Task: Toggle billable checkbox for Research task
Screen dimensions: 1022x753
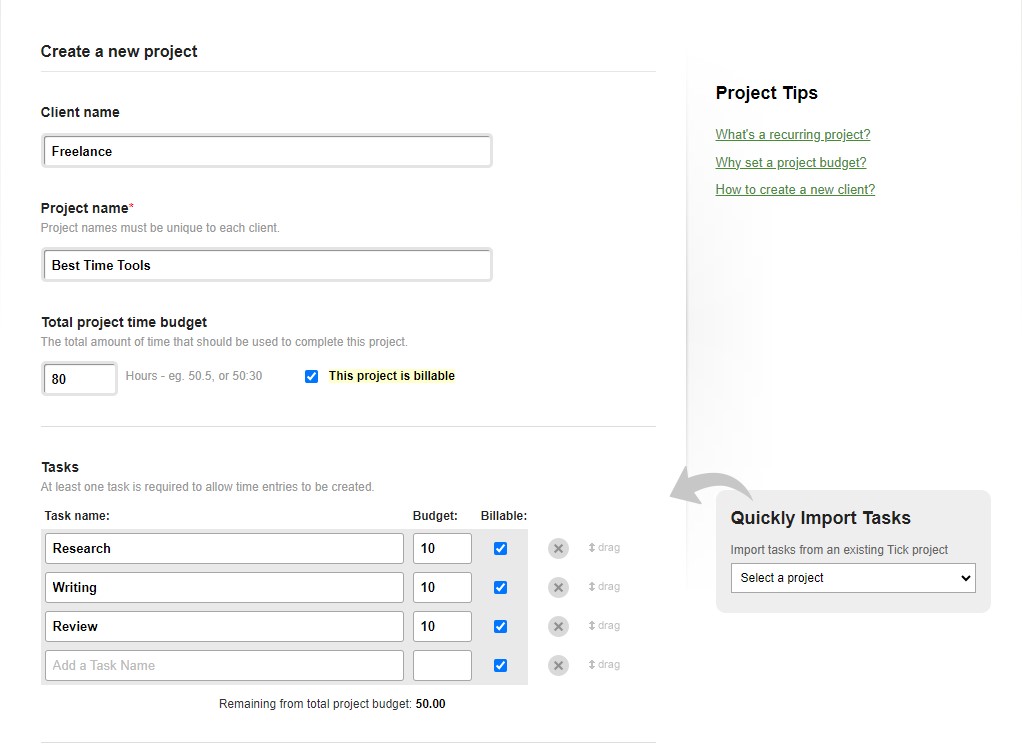Action: pos(500,548)
